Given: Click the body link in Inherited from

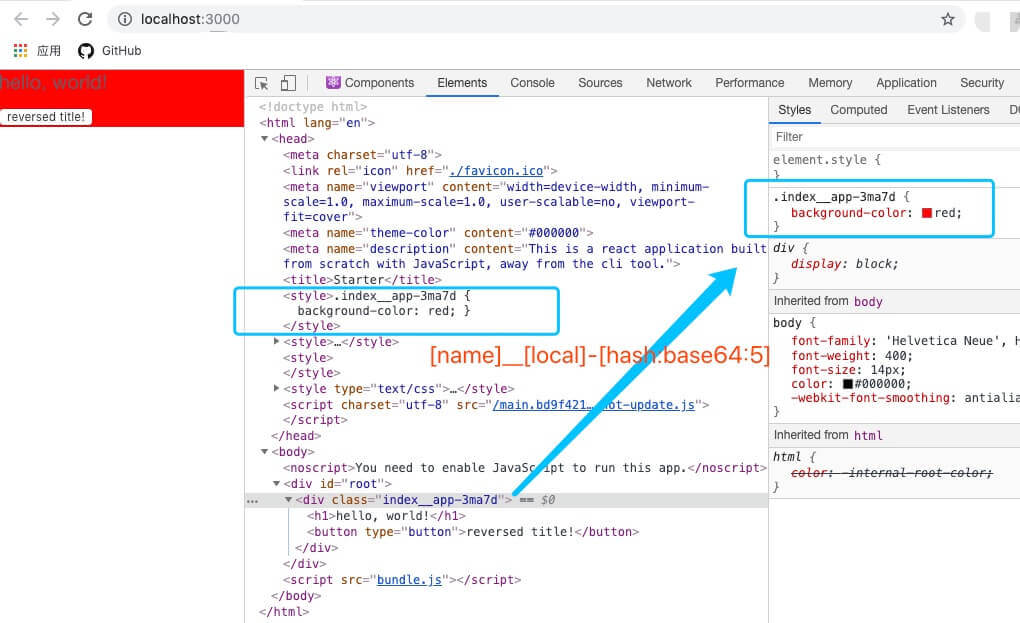Looking at the screenshot, I should [868, 301].
